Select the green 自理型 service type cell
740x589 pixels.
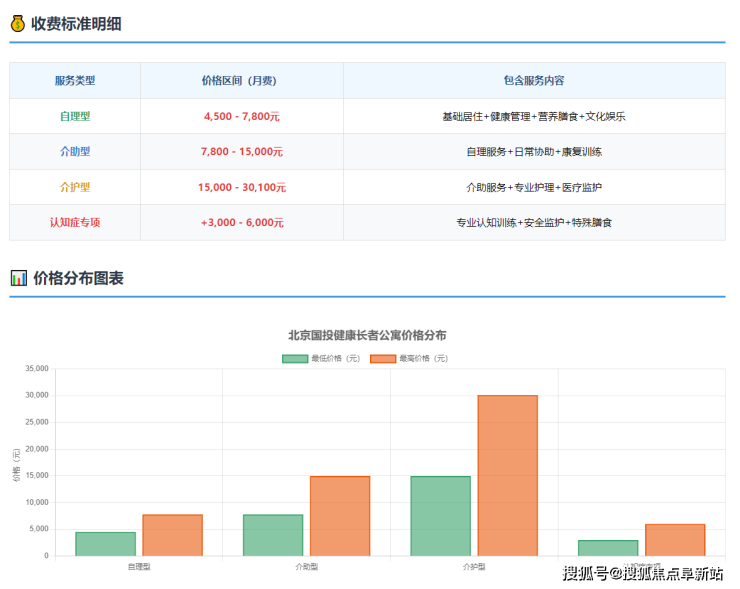pos(75,116)
